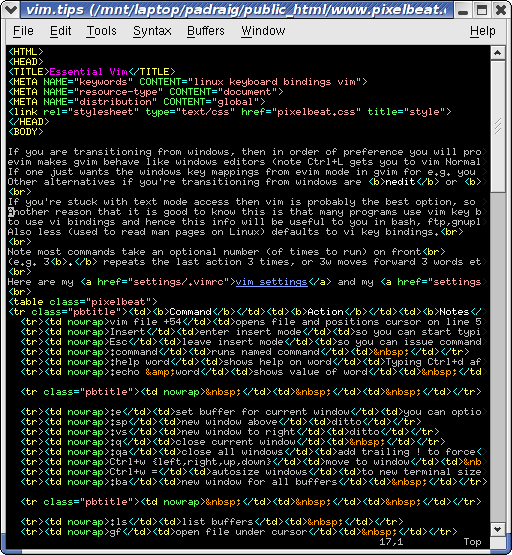Open the File menu
This screenshot has height=555, width=512.
click(23, 31)
